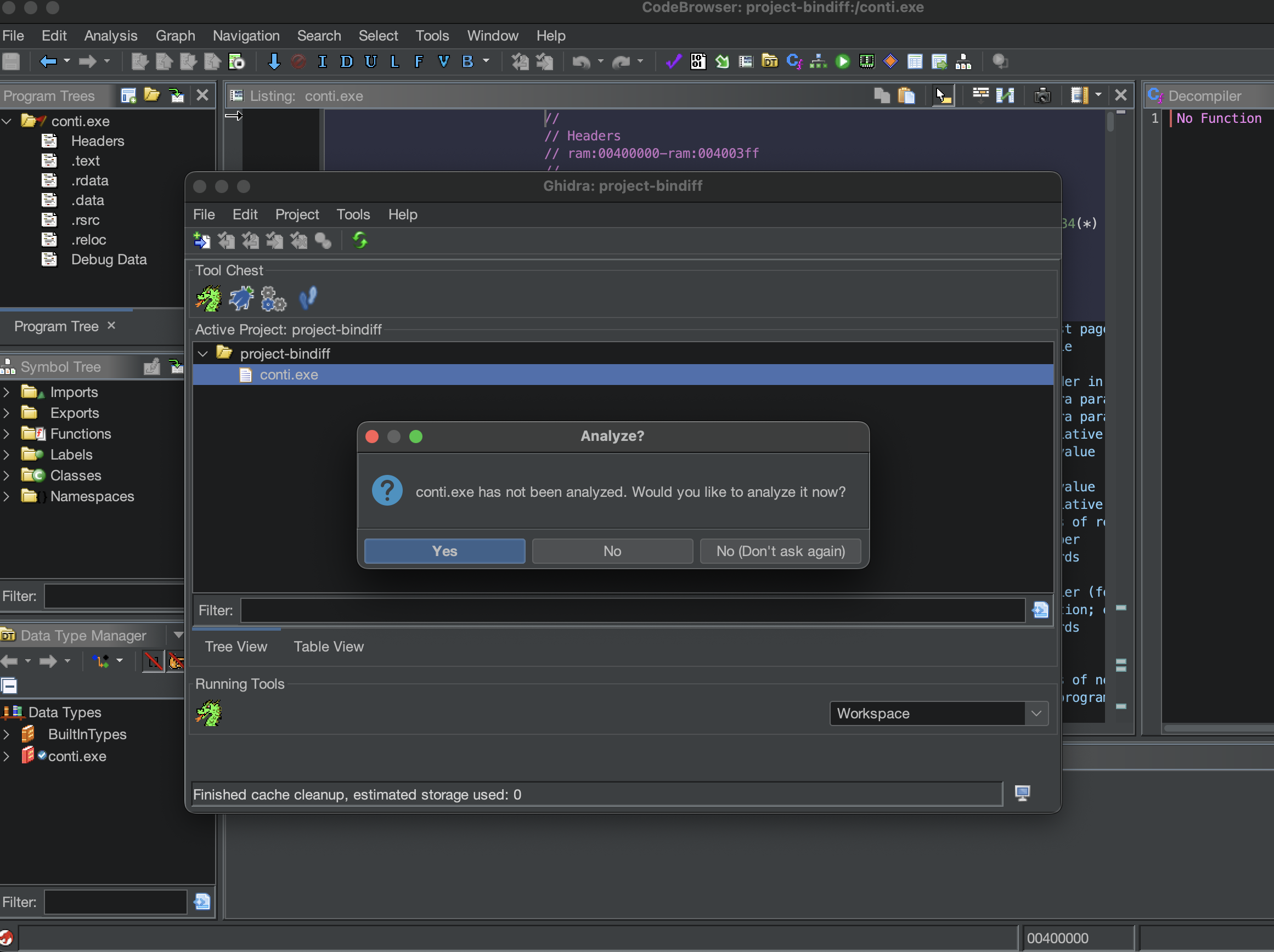The width and height of the screenshot is (1274, 952).
Task: Click the running CodeBrowser dragon icon
Action: [208, 712]
